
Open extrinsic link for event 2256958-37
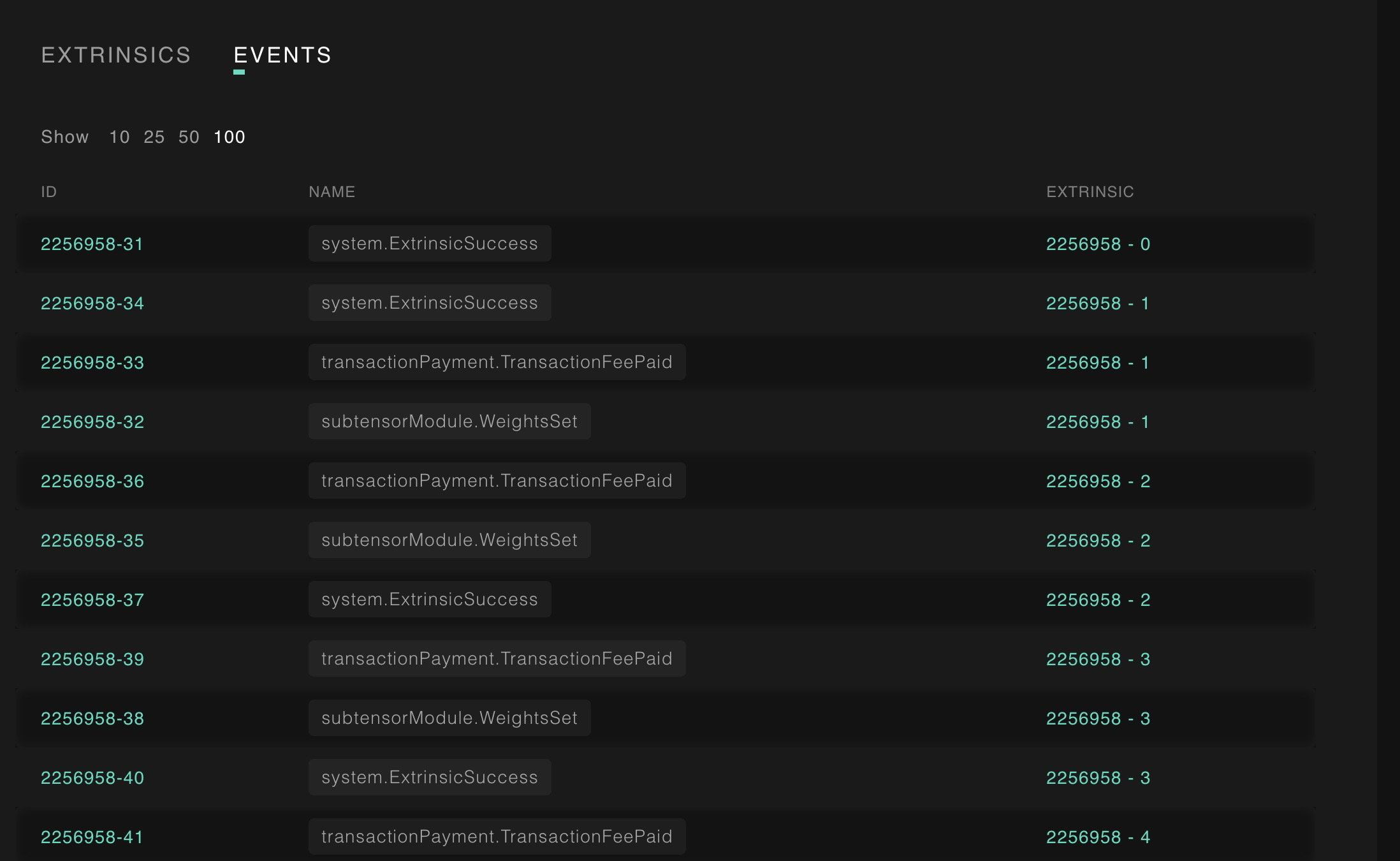click(x=1098, y=600)
